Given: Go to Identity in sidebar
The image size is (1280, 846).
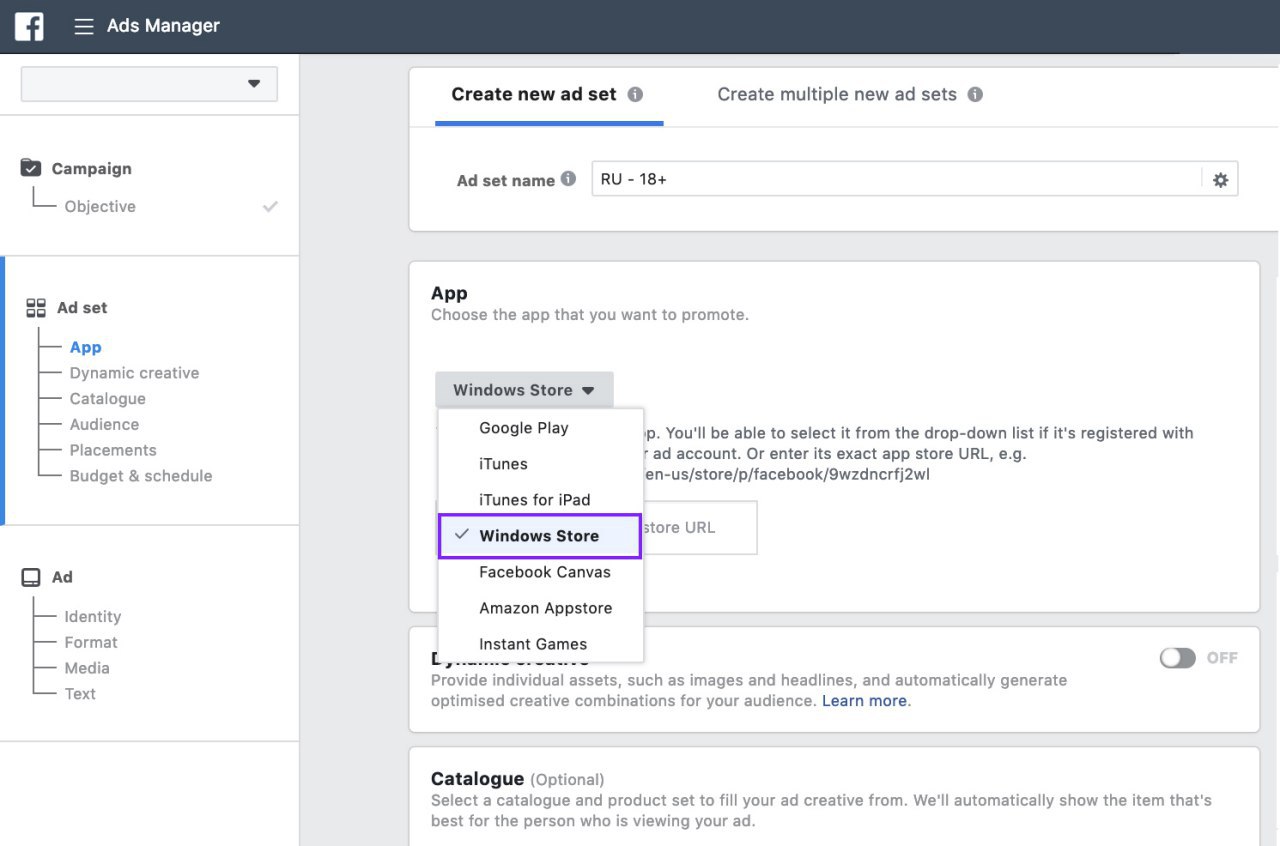Looking at the screenshot, I should click(93, 617).
